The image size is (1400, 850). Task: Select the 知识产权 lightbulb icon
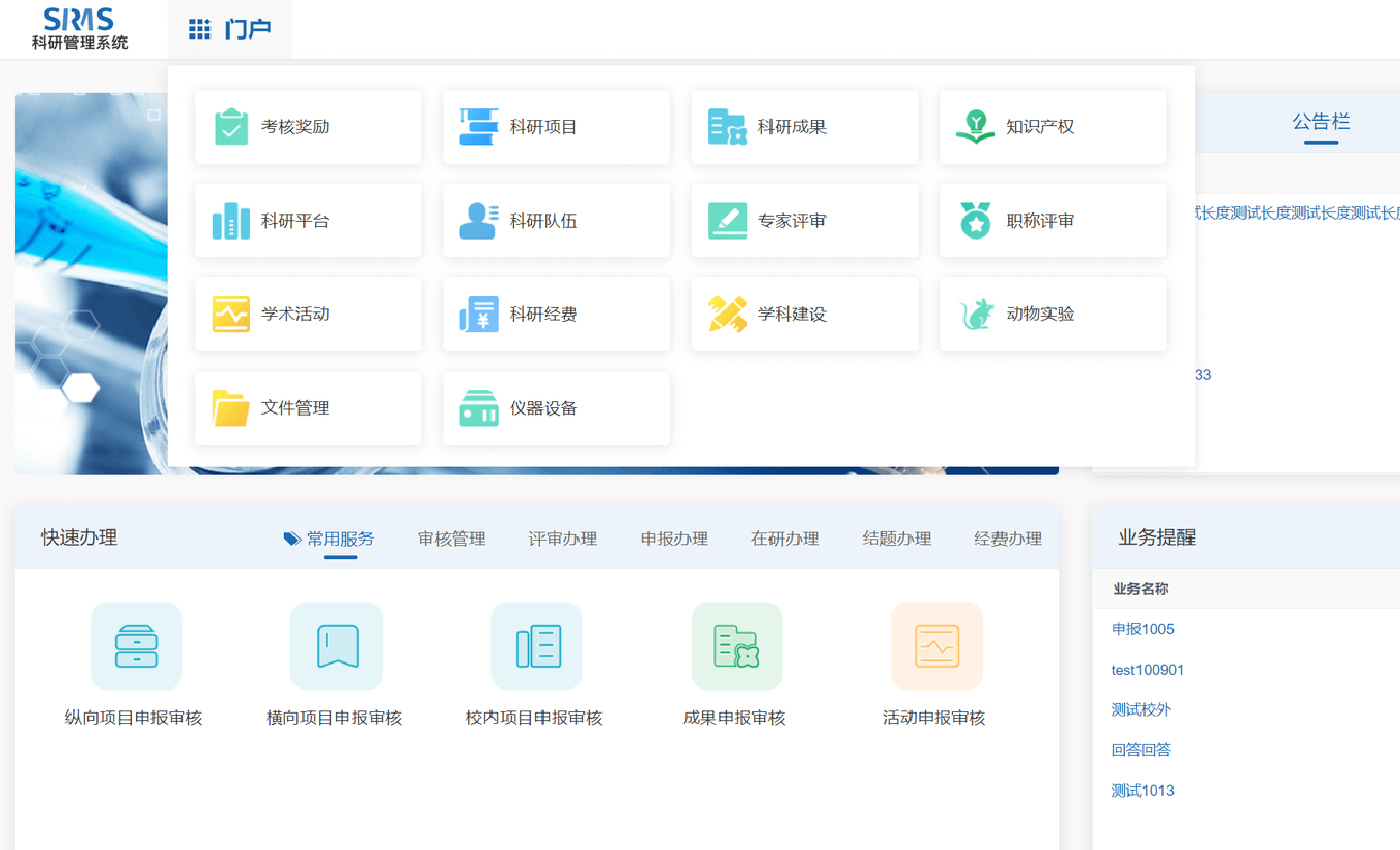point(975,127)
